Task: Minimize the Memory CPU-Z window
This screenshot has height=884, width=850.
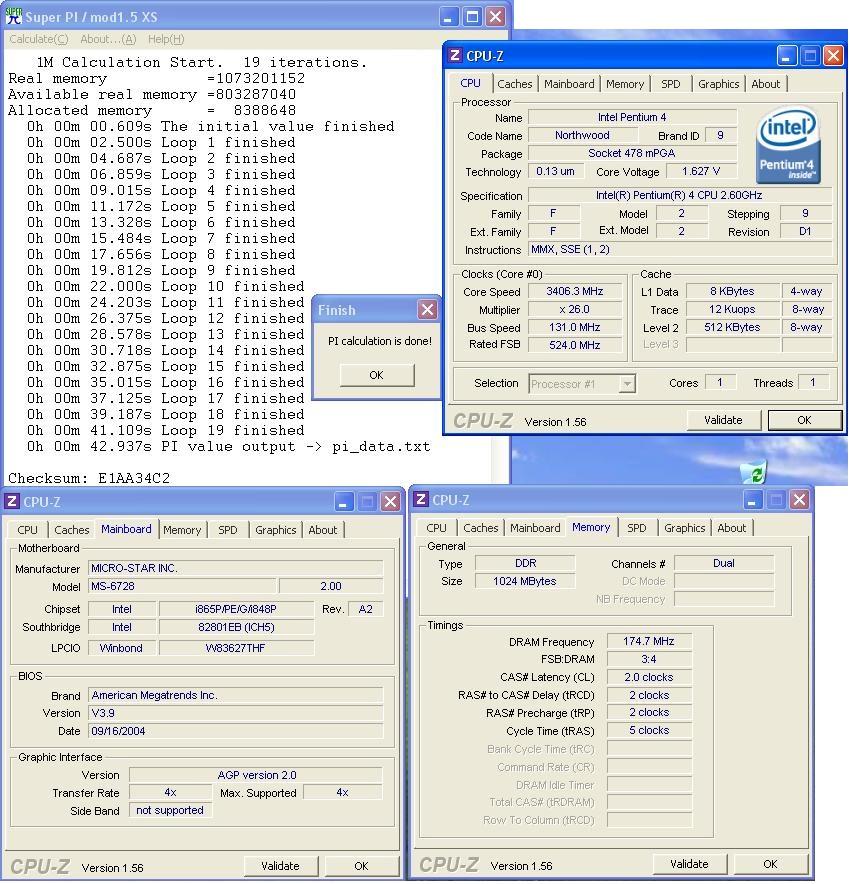Action: tap(752, 500)
